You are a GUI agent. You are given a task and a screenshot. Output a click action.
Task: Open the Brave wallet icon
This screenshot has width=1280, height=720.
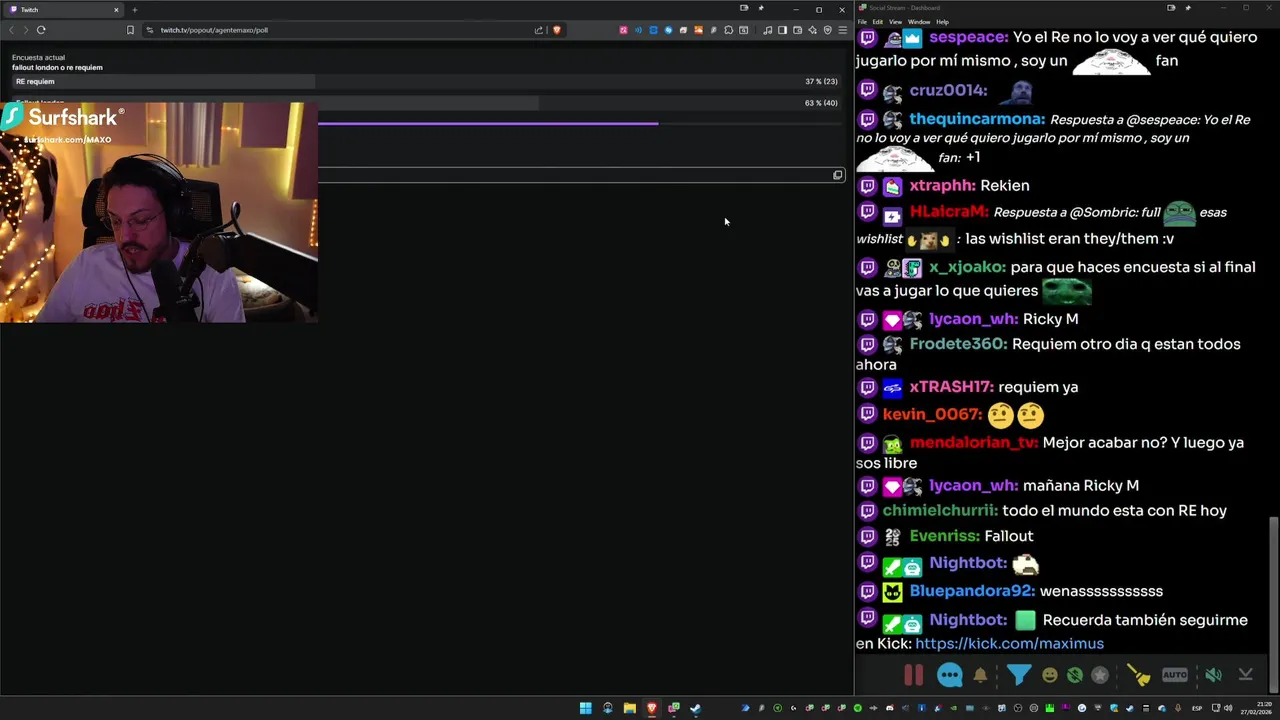(798, 30)
